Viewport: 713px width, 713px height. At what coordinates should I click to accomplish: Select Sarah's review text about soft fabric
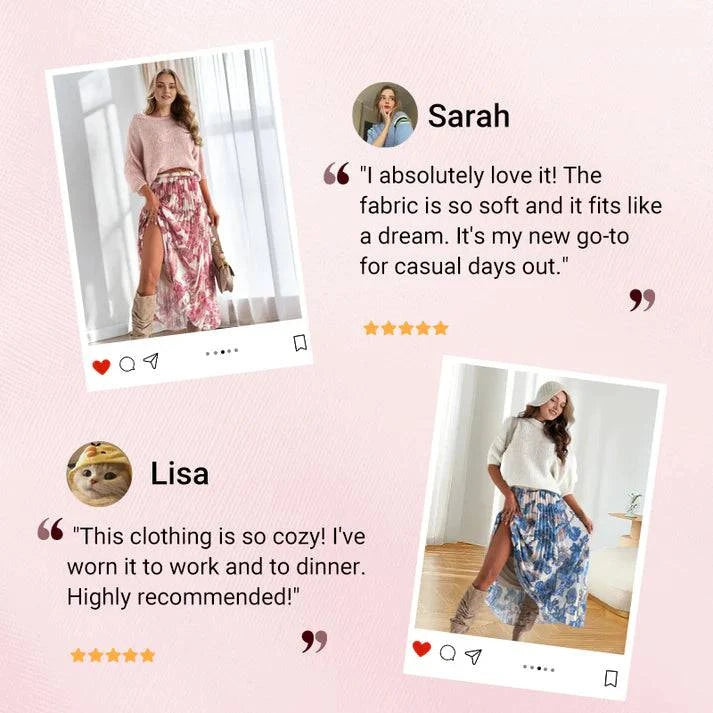pos(511,221)
